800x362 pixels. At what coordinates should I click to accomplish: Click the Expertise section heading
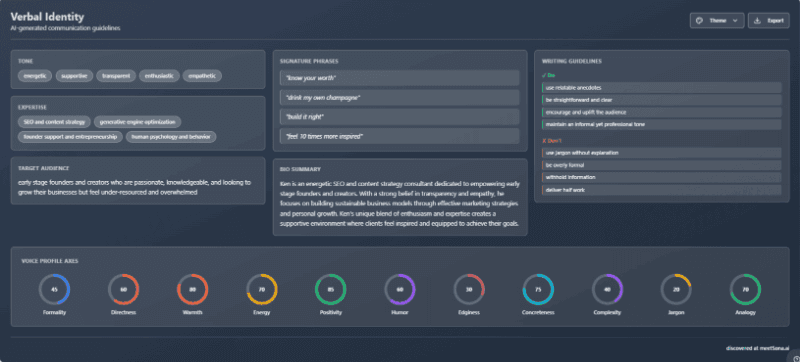click(32, 108)
